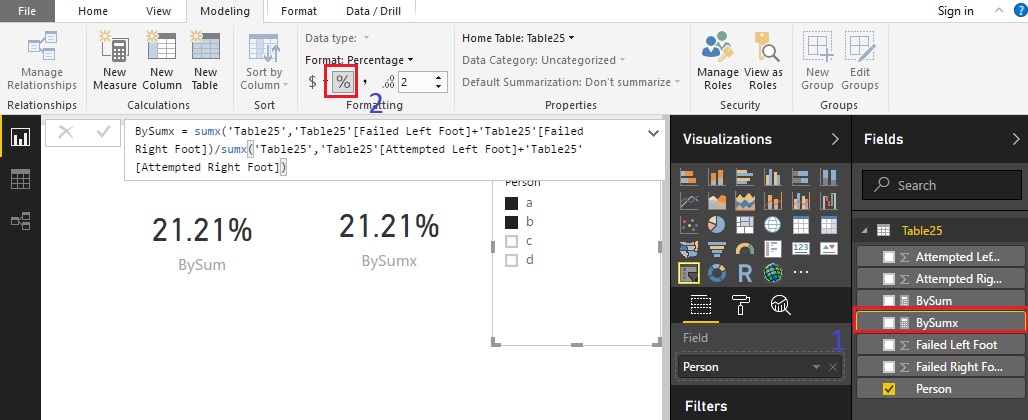1028x420 pixels.
Task: Open the File menu
Action: coord(27,11)
